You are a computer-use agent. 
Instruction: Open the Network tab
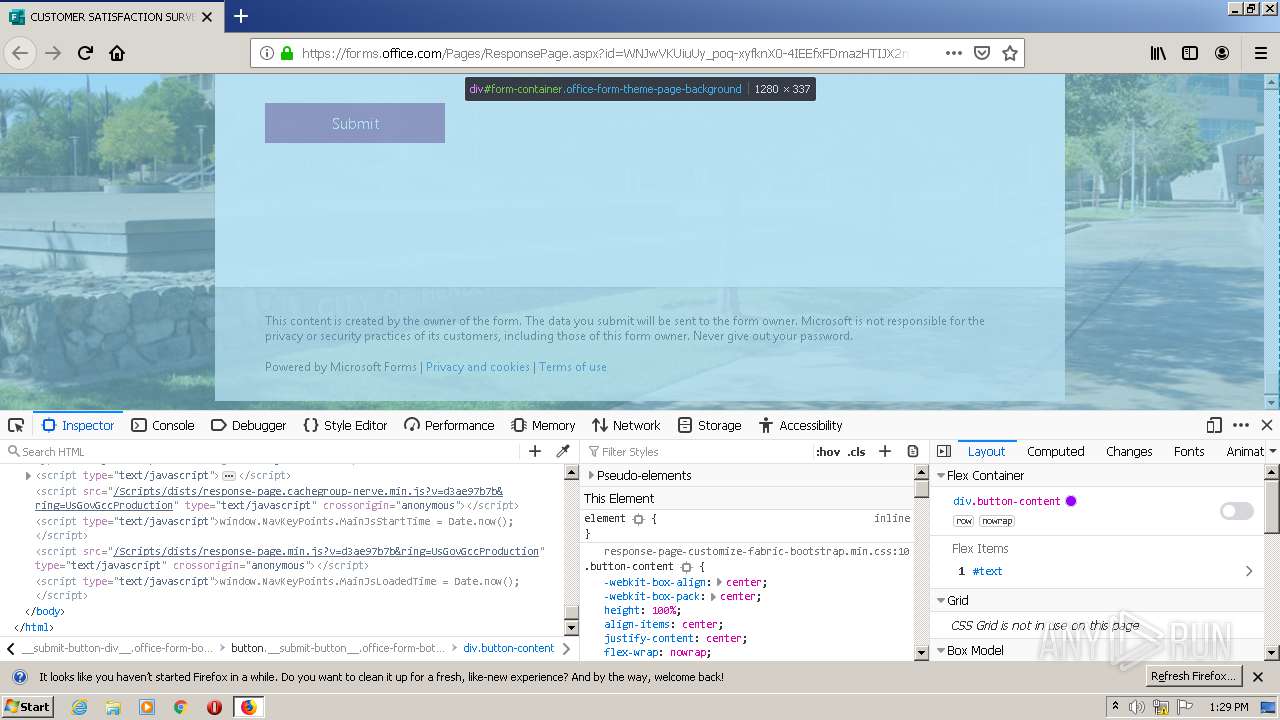pos(626,425)
